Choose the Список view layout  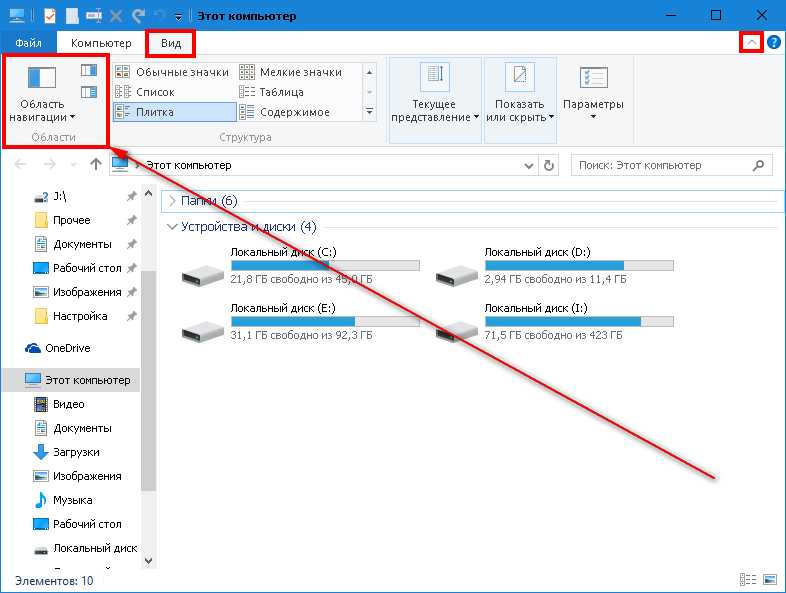(x=173, y=92)
